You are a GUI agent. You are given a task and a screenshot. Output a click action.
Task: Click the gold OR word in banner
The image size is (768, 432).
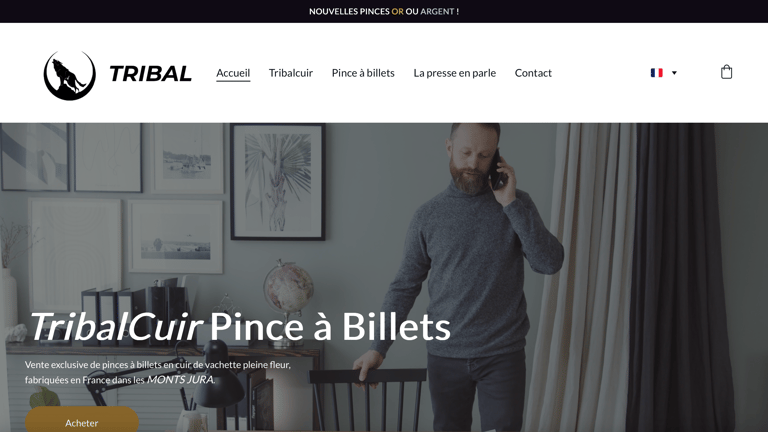(x=397, y=11)
